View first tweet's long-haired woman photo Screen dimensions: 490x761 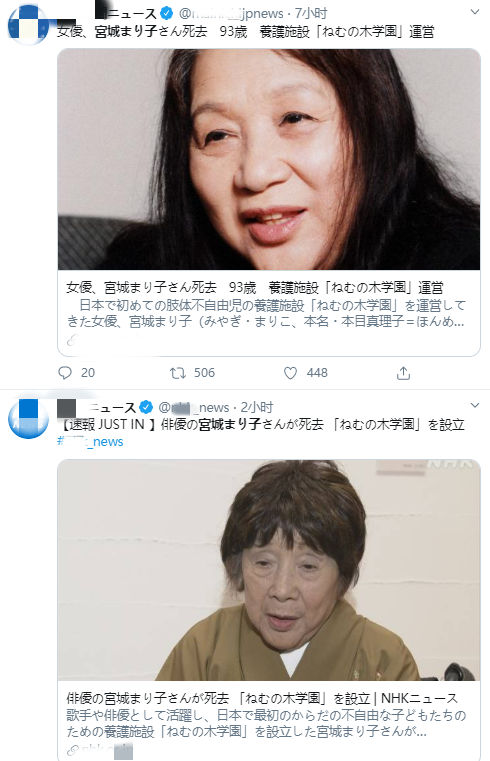pyautogui.click(x=269, y=159)
